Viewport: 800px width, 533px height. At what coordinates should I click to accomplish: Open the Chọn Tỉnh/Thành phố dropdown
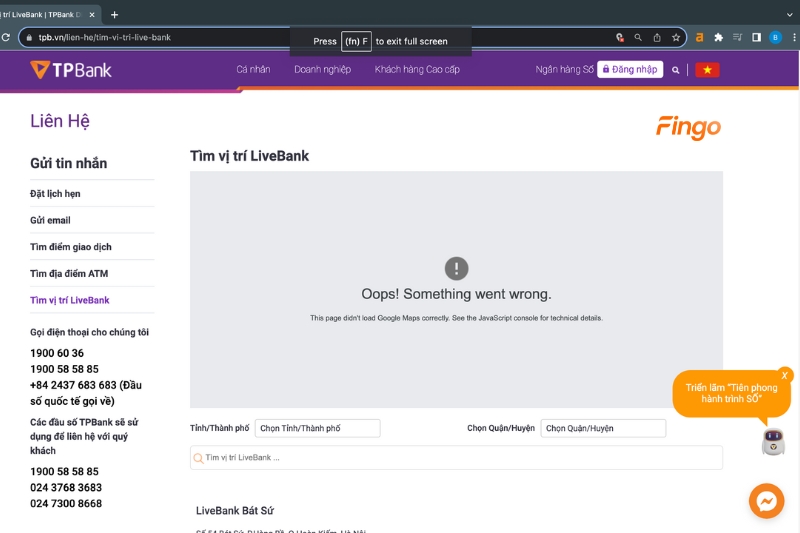click(x=317, y=428)
